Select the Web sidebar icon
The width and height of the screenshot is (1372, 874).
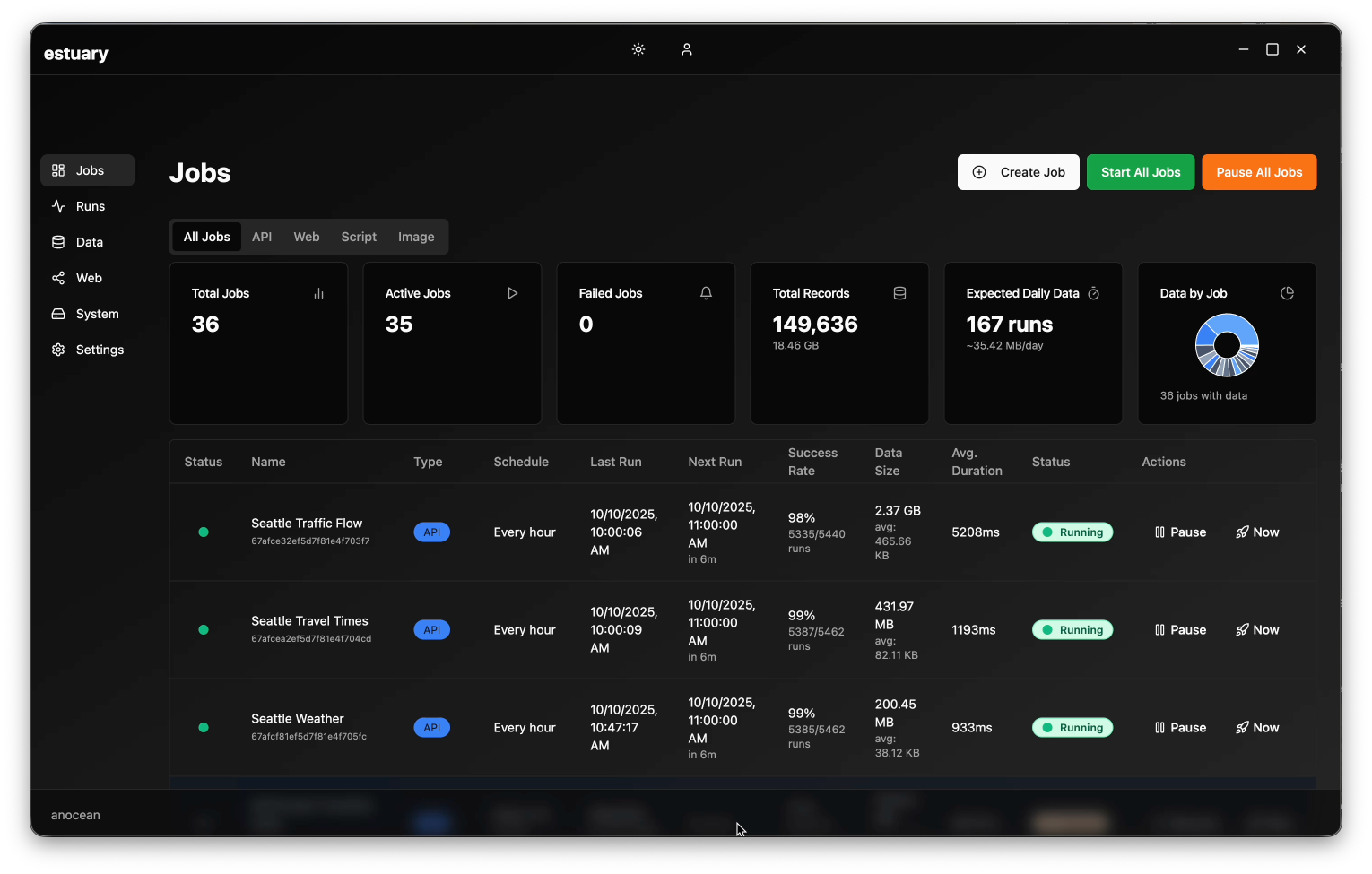(x=59, y=277)
